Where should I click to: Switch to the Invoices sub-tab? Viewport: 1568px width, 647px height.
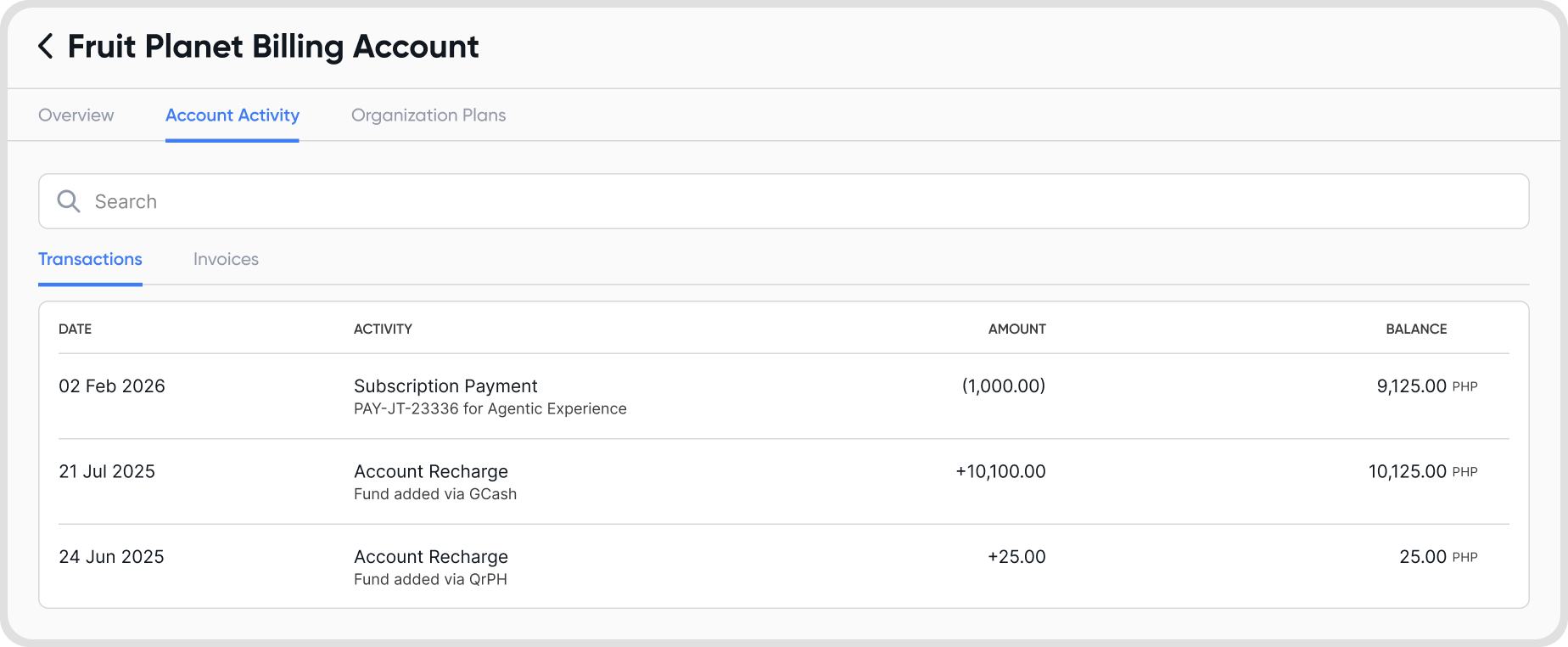coord(226,260)
